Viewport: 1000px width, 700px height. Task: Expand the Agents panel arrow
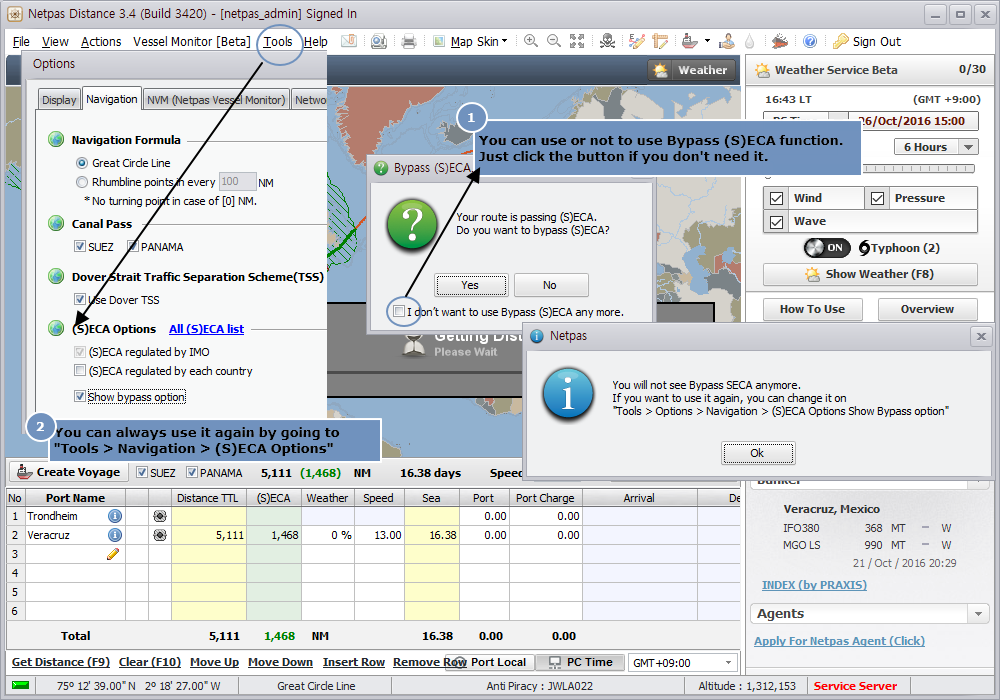coord(978,615)
